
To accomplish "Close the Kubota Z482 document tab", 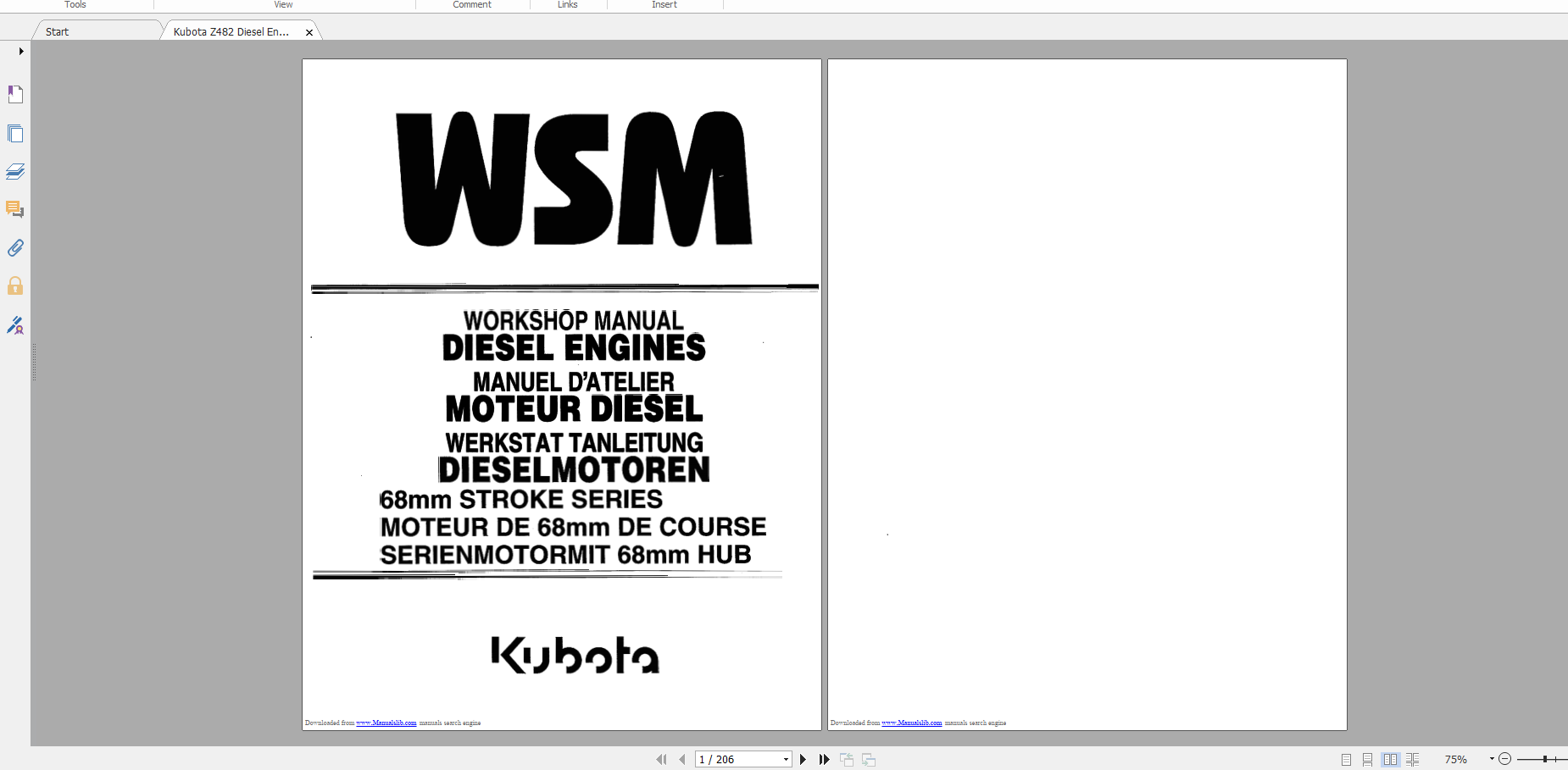I will [309, 32].
